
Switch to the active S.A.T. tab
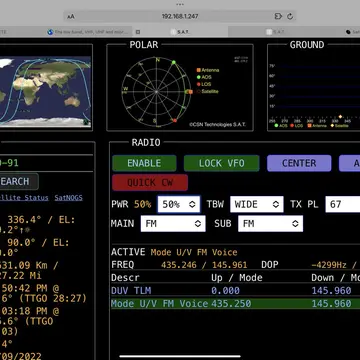coord(180,32)
